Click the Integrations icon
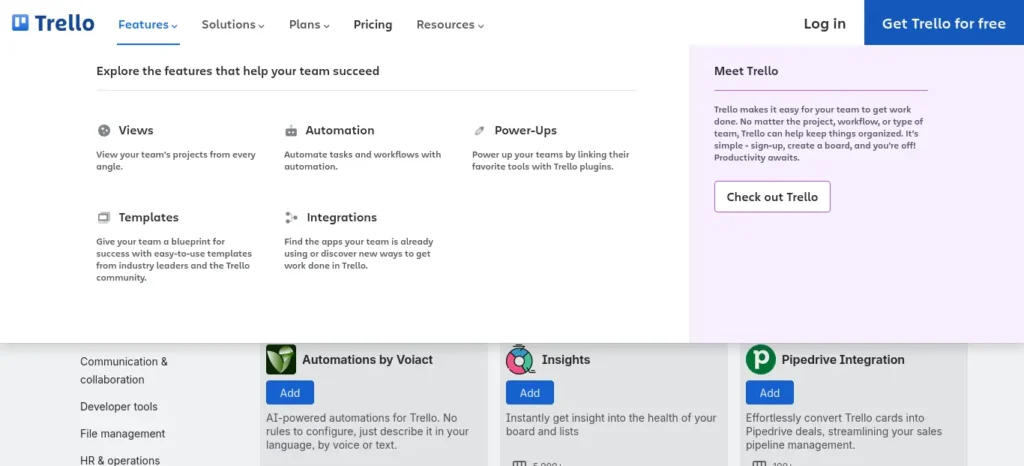Image resolution: width=1024 pixels, height=466 pixels. tap(291, 217)
